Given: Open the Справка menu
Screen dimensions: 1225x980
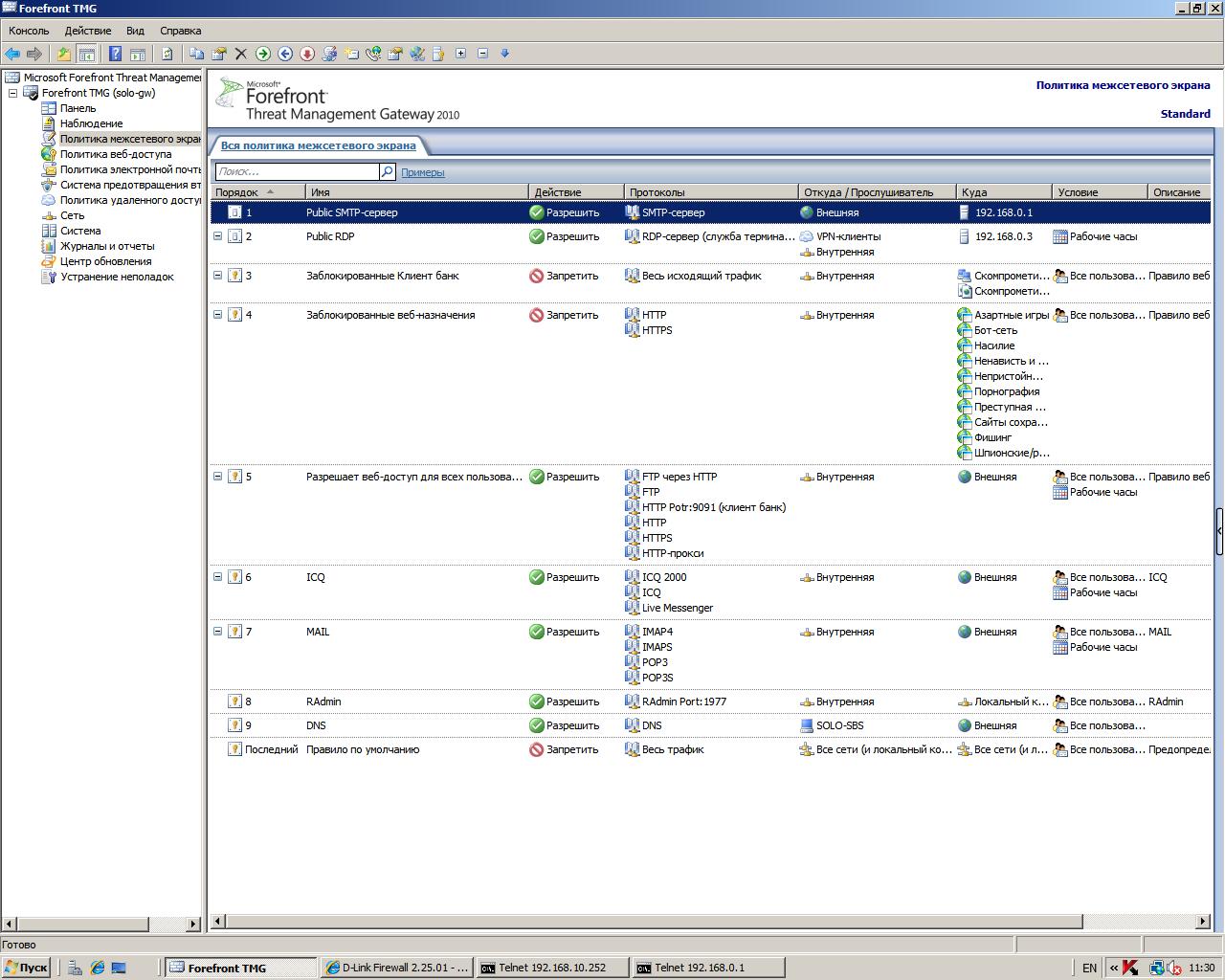Looking at the screenshot, I should point(180,31).
